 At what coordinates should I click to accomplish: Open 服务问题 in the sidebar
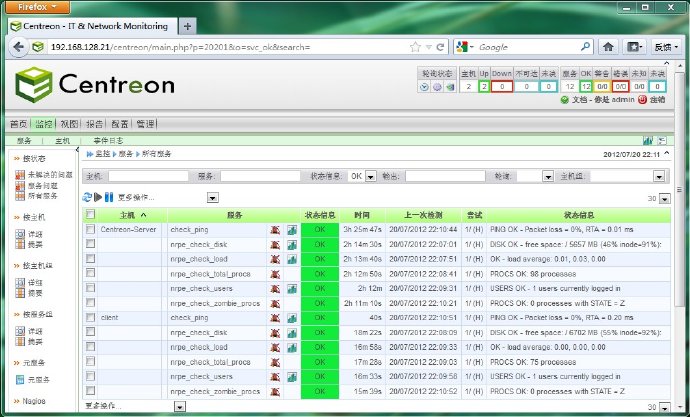pyautogui.click(x=43, y=186)
